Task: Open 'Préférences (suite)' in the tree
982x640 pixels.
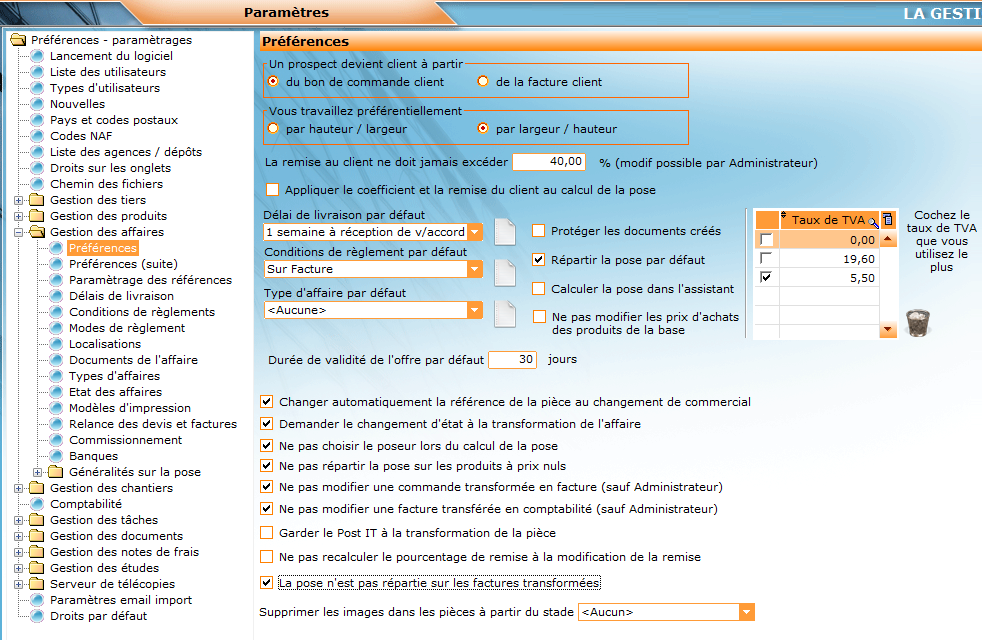Action: click(123, 264)
